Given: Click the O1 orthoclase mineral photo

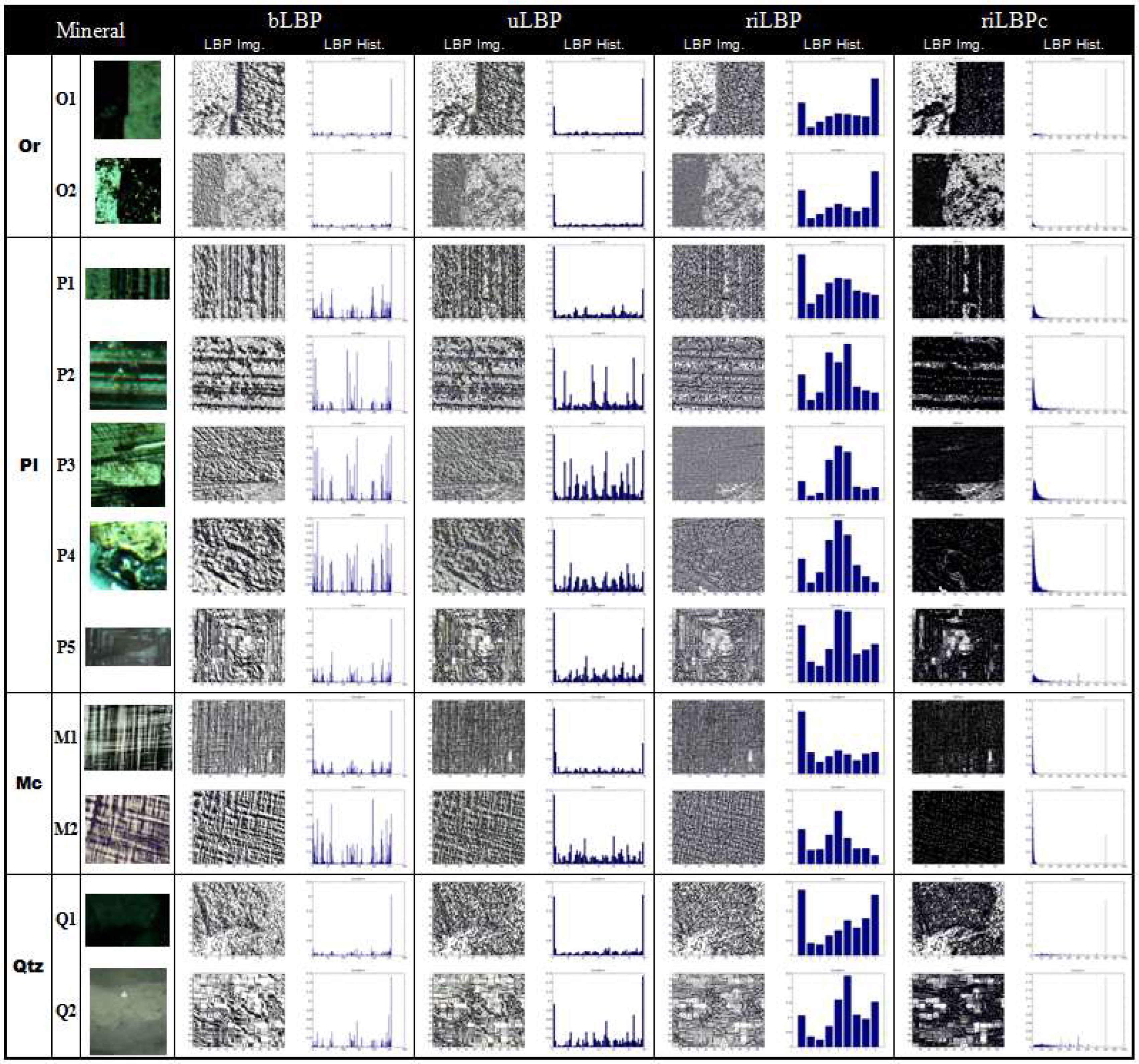Looking at the screenshot, I should [x=127, y=100].
